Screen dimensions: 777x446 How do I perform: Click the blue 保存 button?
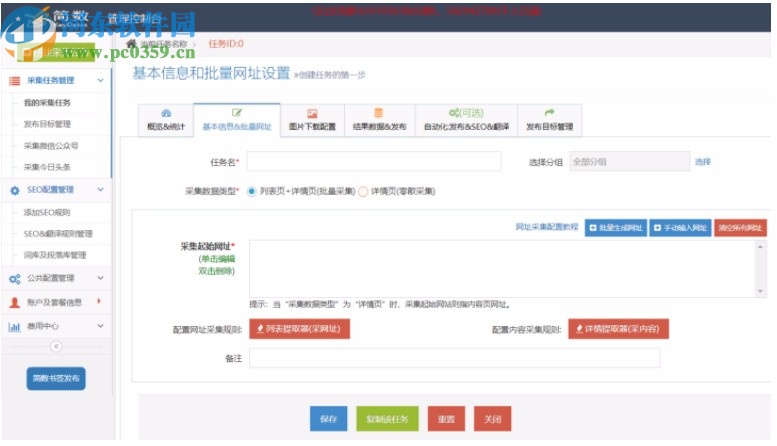tap(329, 419)
